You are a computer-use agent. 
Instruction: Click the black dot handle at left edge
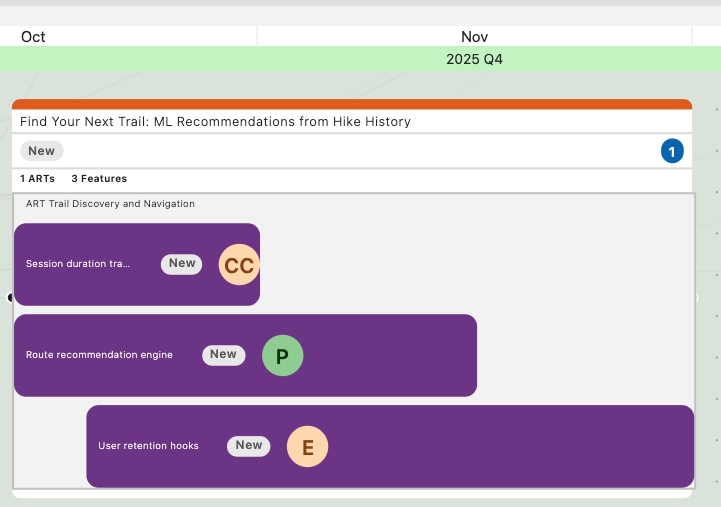(x=10, y=297)
